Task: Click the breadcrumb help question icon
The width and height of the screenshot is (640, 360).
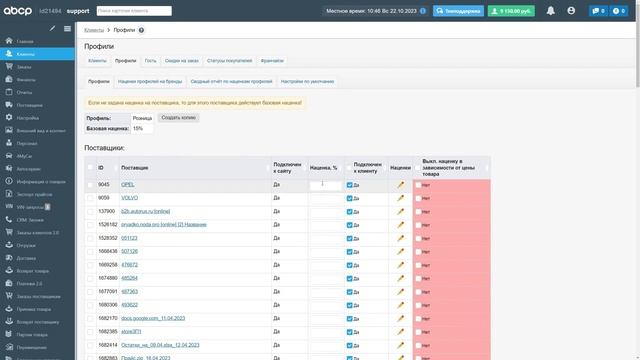Action: (x=141, y=30)
